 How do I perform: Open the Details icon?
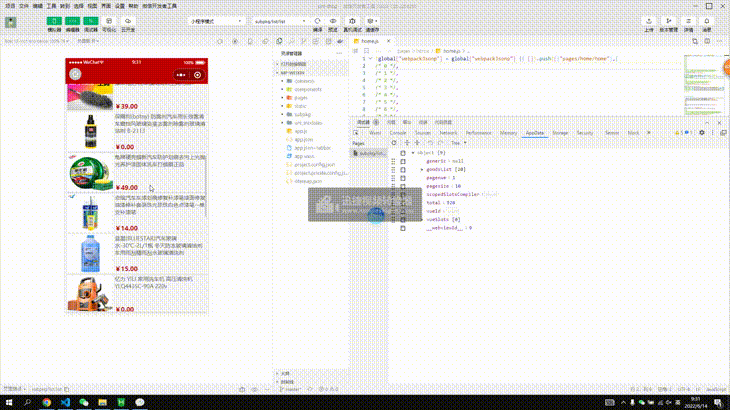click(689, 21)
